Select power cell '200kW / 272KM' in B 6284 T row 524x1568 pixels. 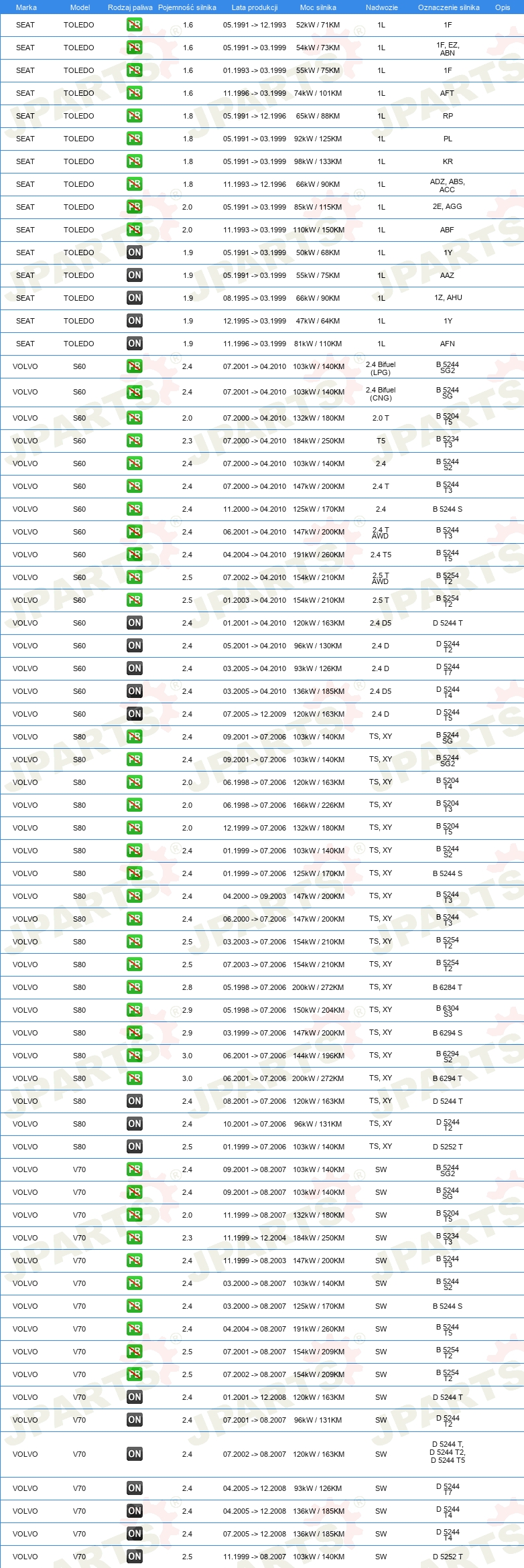[318, 987]
